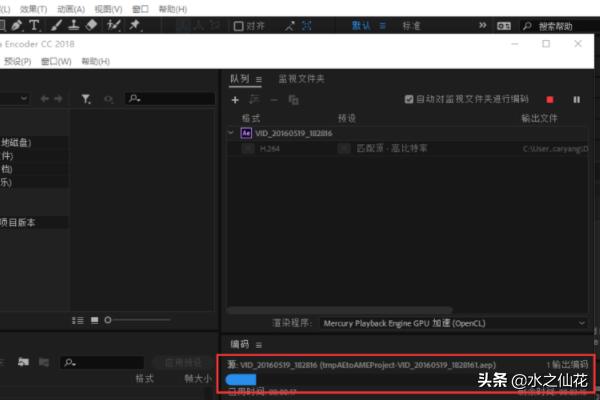Toggle the 对齐 snapping checkbox
Viewport: 600px width, 400px height.
click(240, 25)
